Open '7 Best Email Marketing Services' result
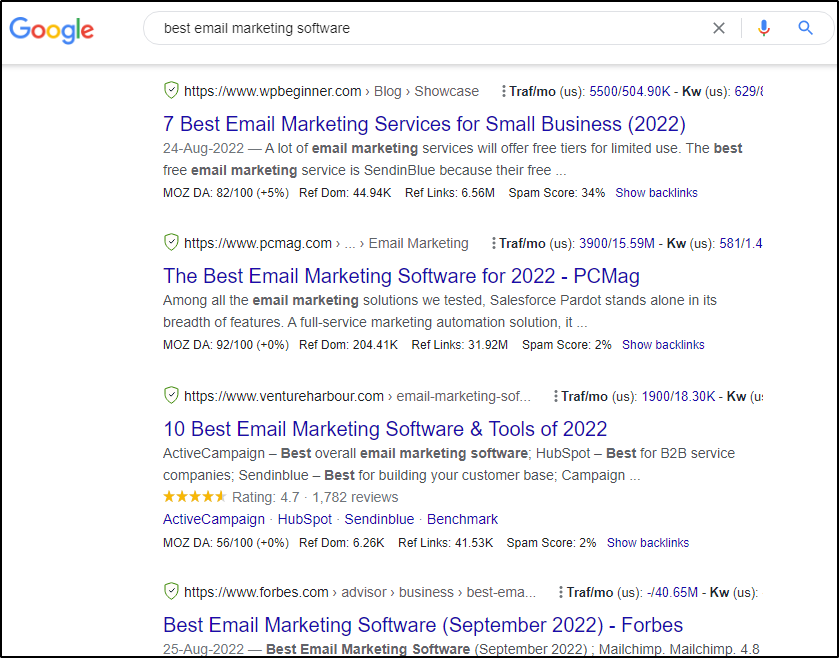The width and height of the screenshot is (839, 658). pos(424,124)
